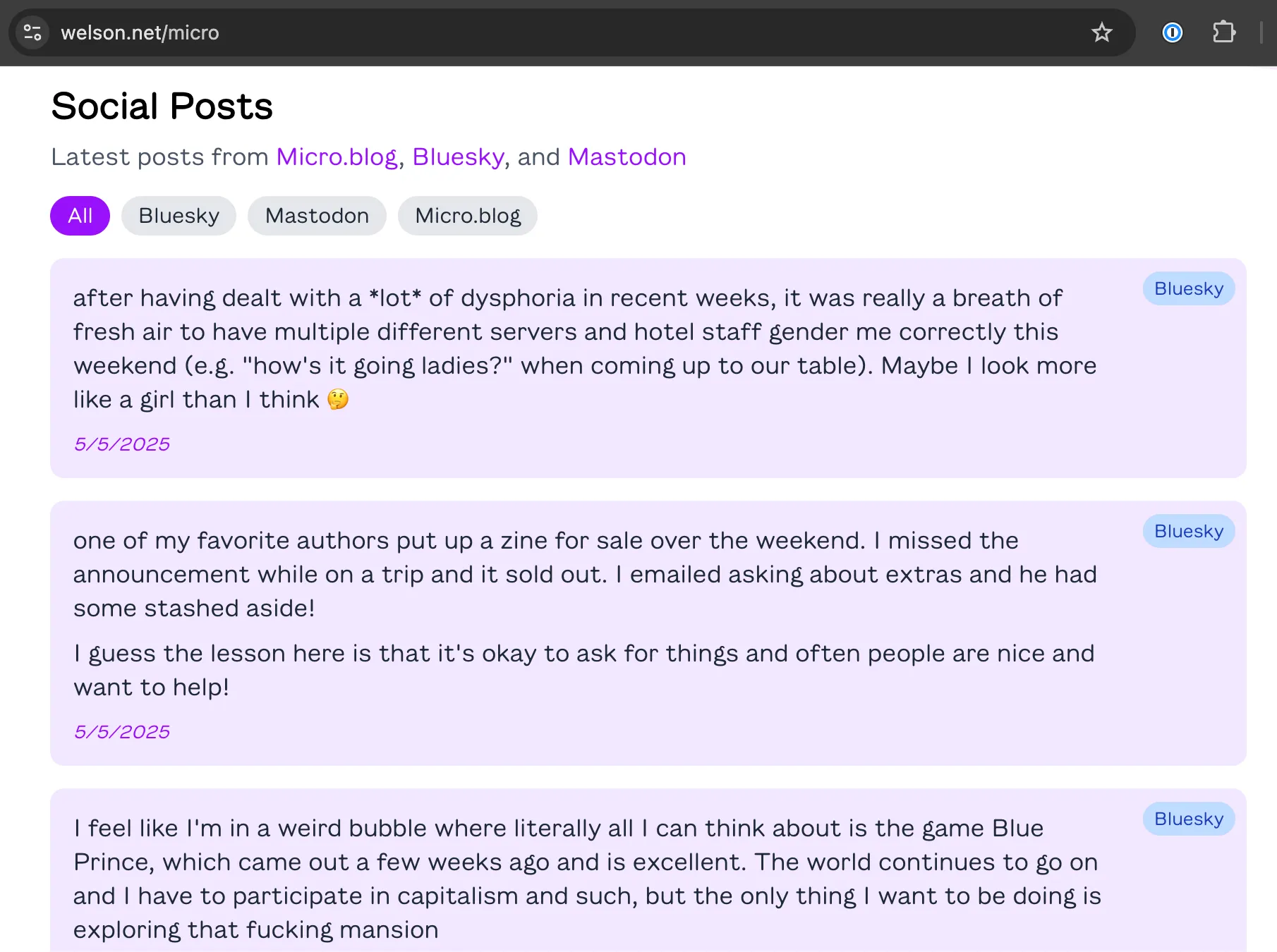Screen dimensions: 1277x952
Task: Click the site information icon in the address bar
Action: pyautogui.click(x=32, y=32)
